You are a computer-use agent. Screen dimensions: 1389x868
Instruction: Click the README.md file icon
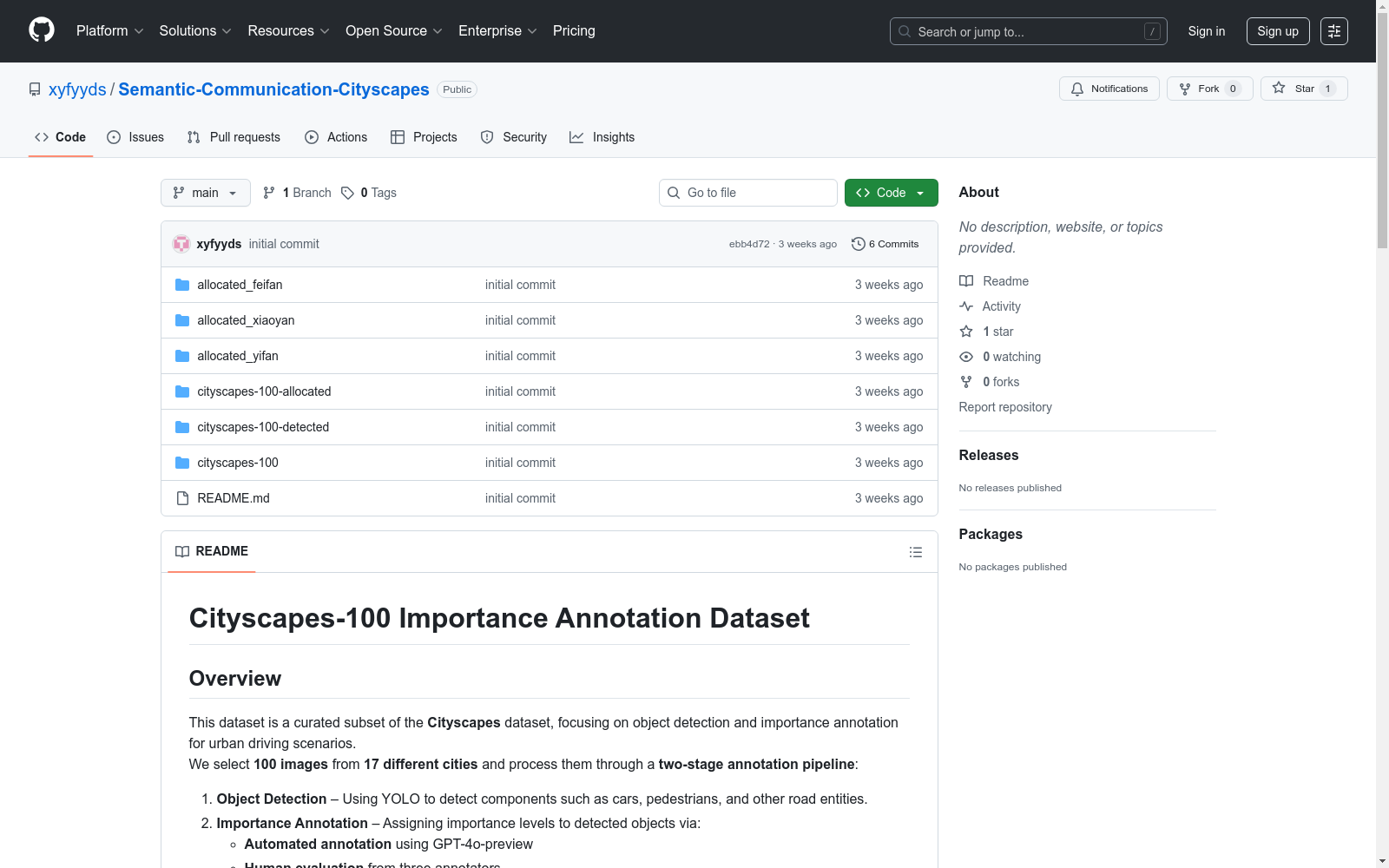tap(182, 498)
